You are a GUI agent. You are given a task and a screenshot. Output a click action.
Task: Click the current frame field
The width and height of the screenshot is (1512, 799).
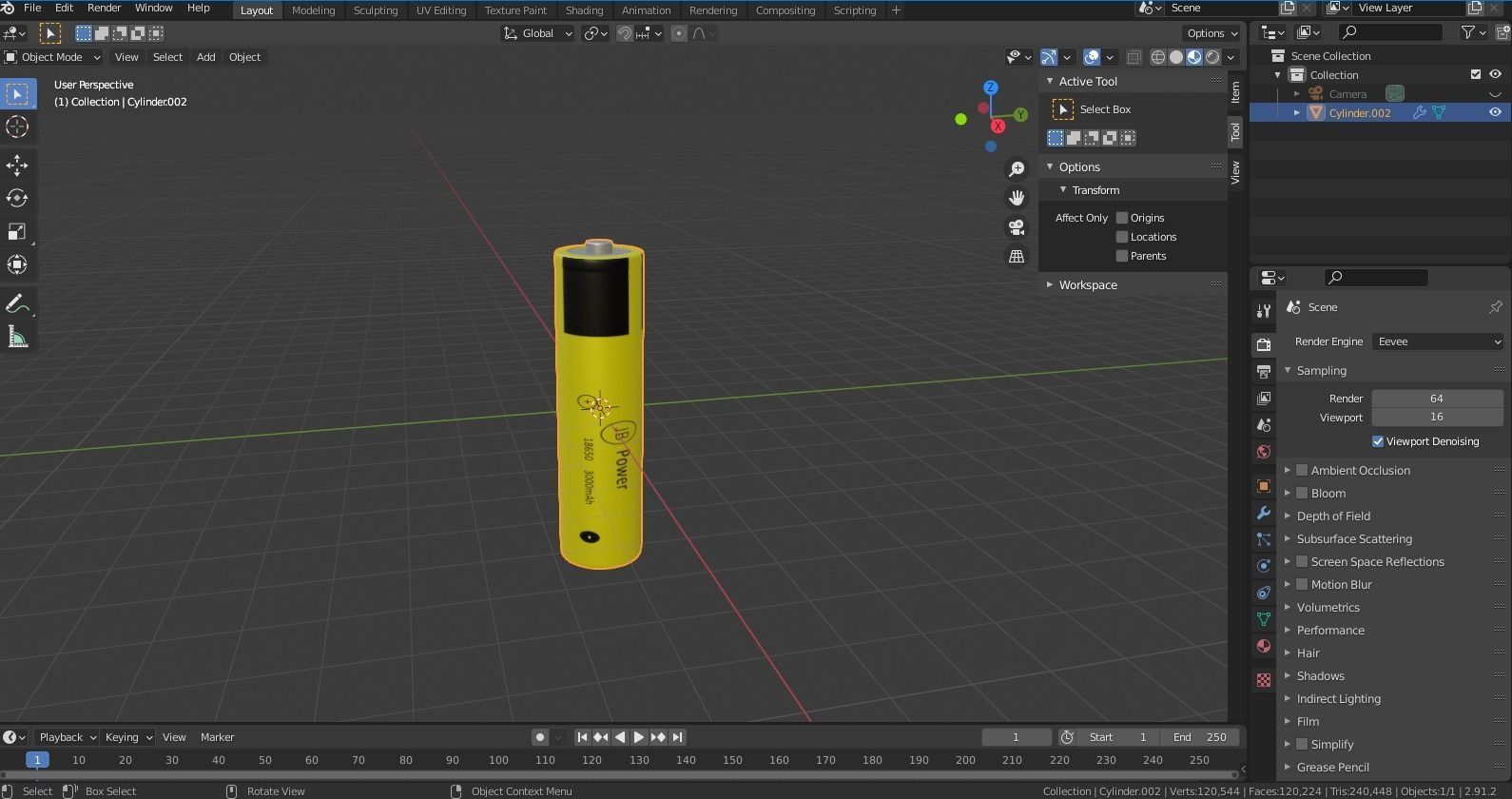point(1016,737)
